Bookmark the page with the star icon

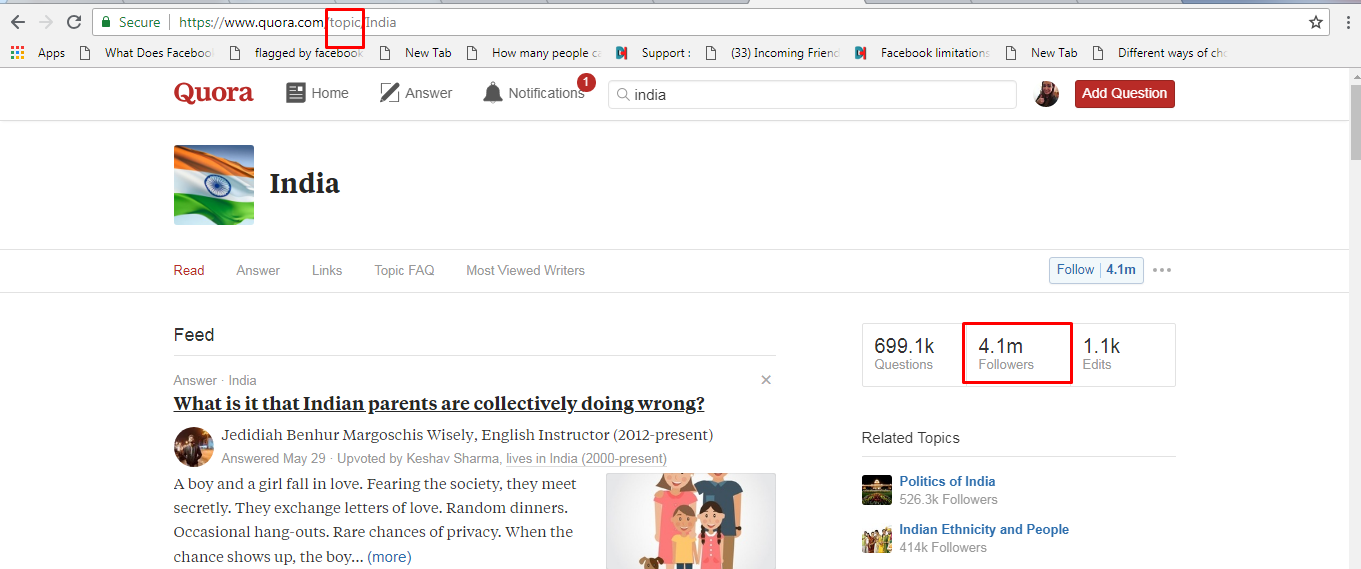pos(1316,22)
